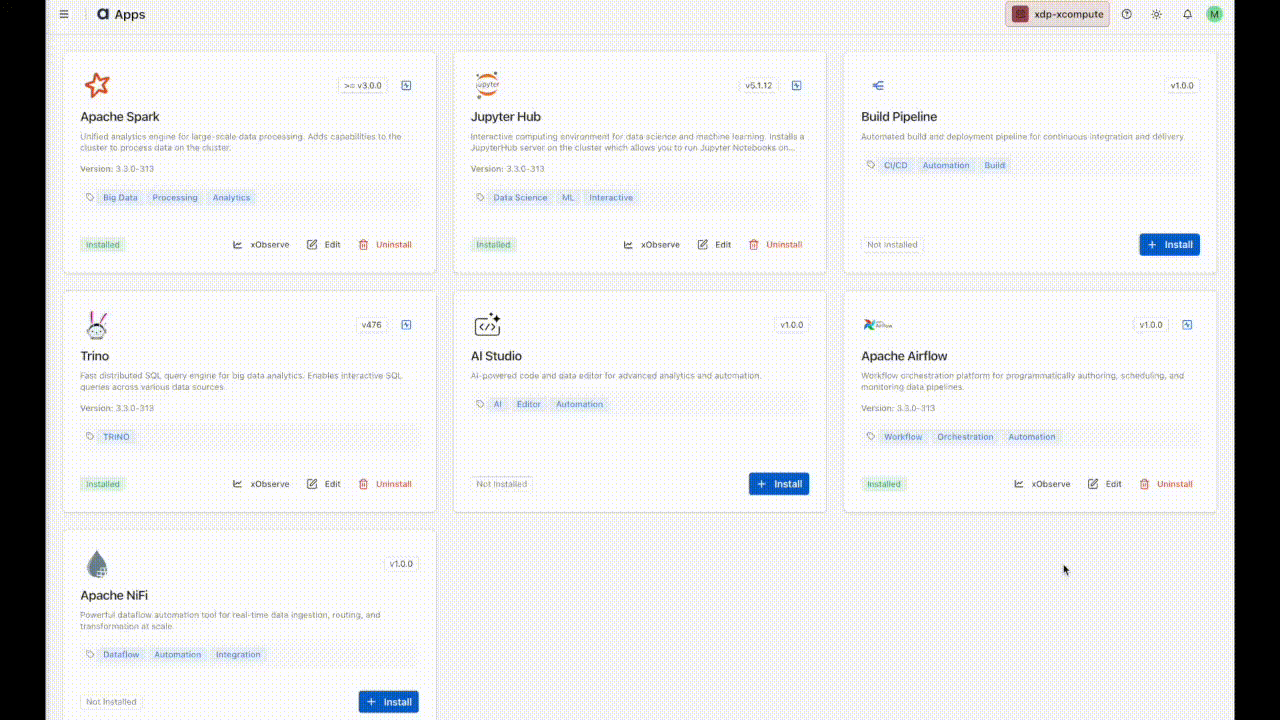
Task: Edit the Apache Airflow app
Action: 1105,484
